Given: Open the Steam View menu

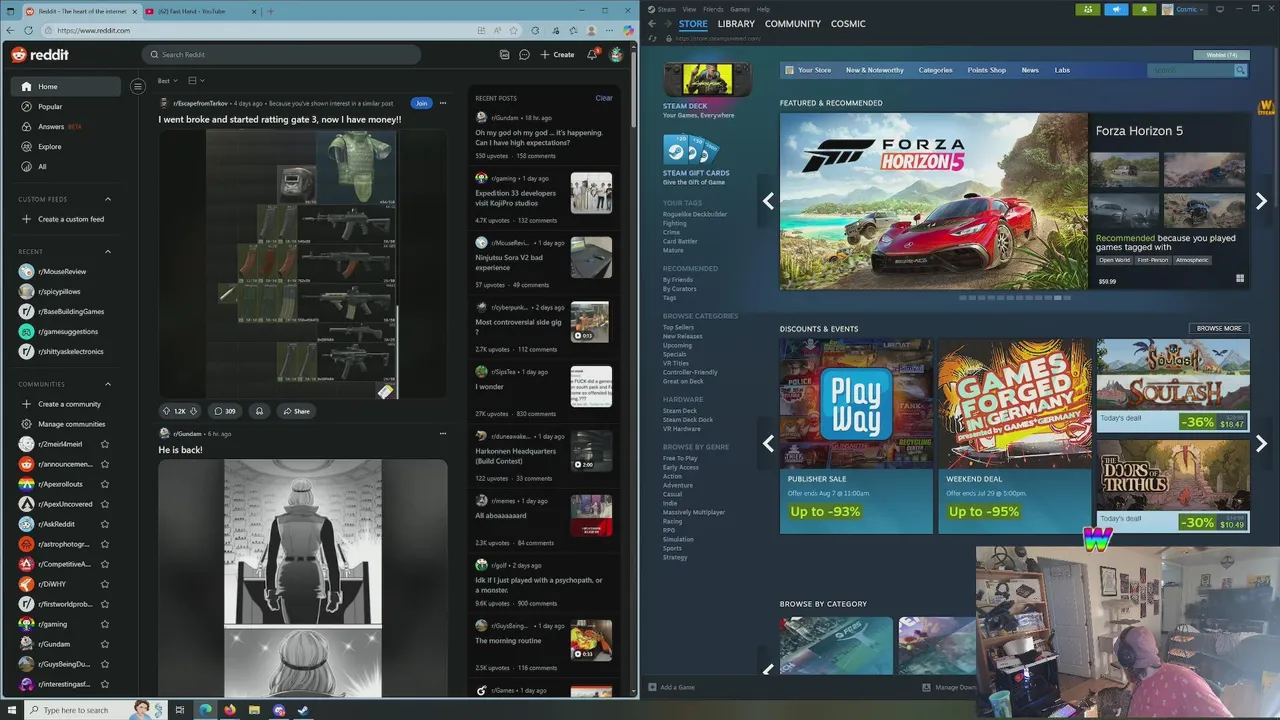Looking at the screenshot, I should [x=690, y=9].
